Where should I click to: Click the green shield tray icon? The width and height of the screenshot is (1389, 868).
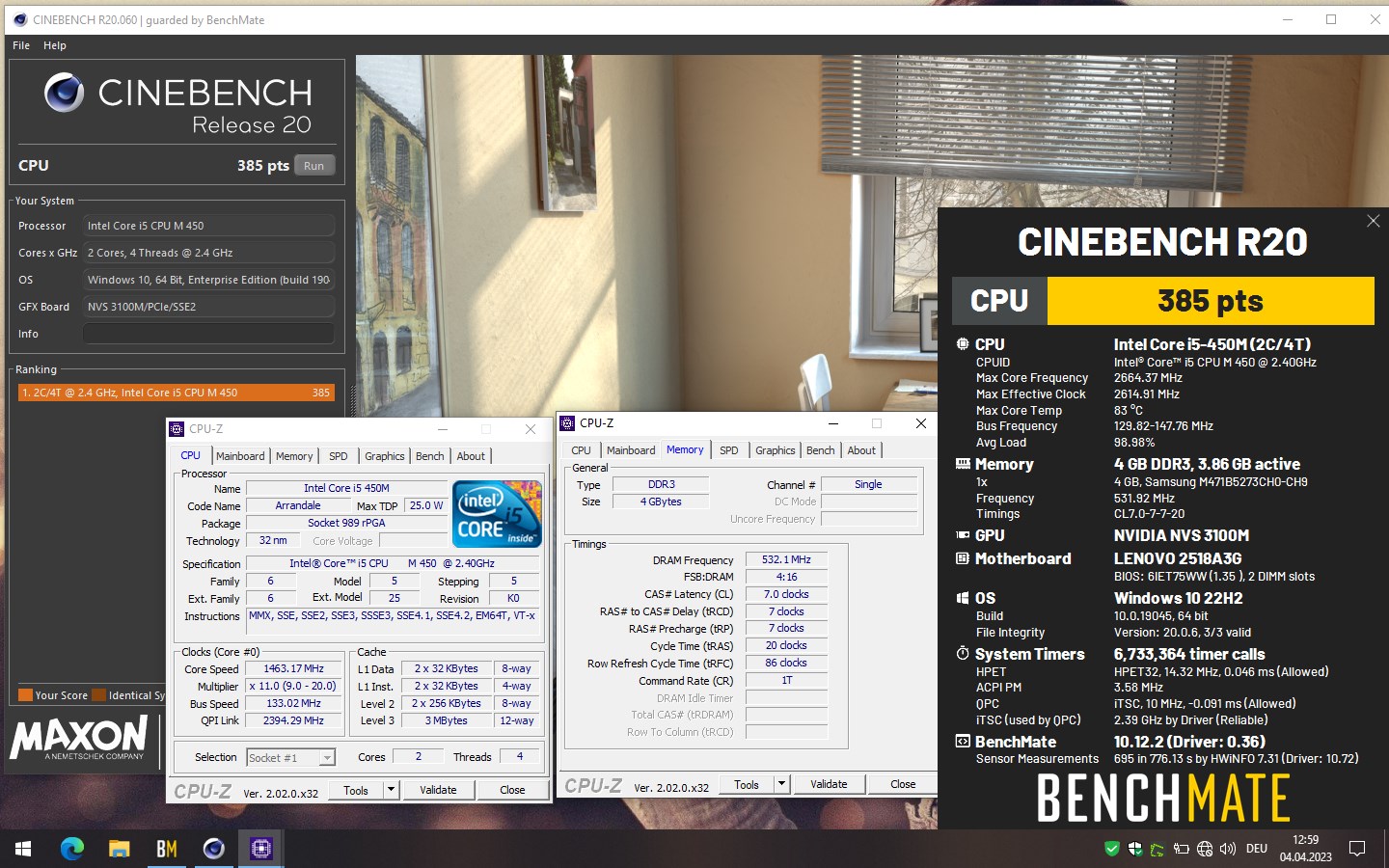[1112, 849]
